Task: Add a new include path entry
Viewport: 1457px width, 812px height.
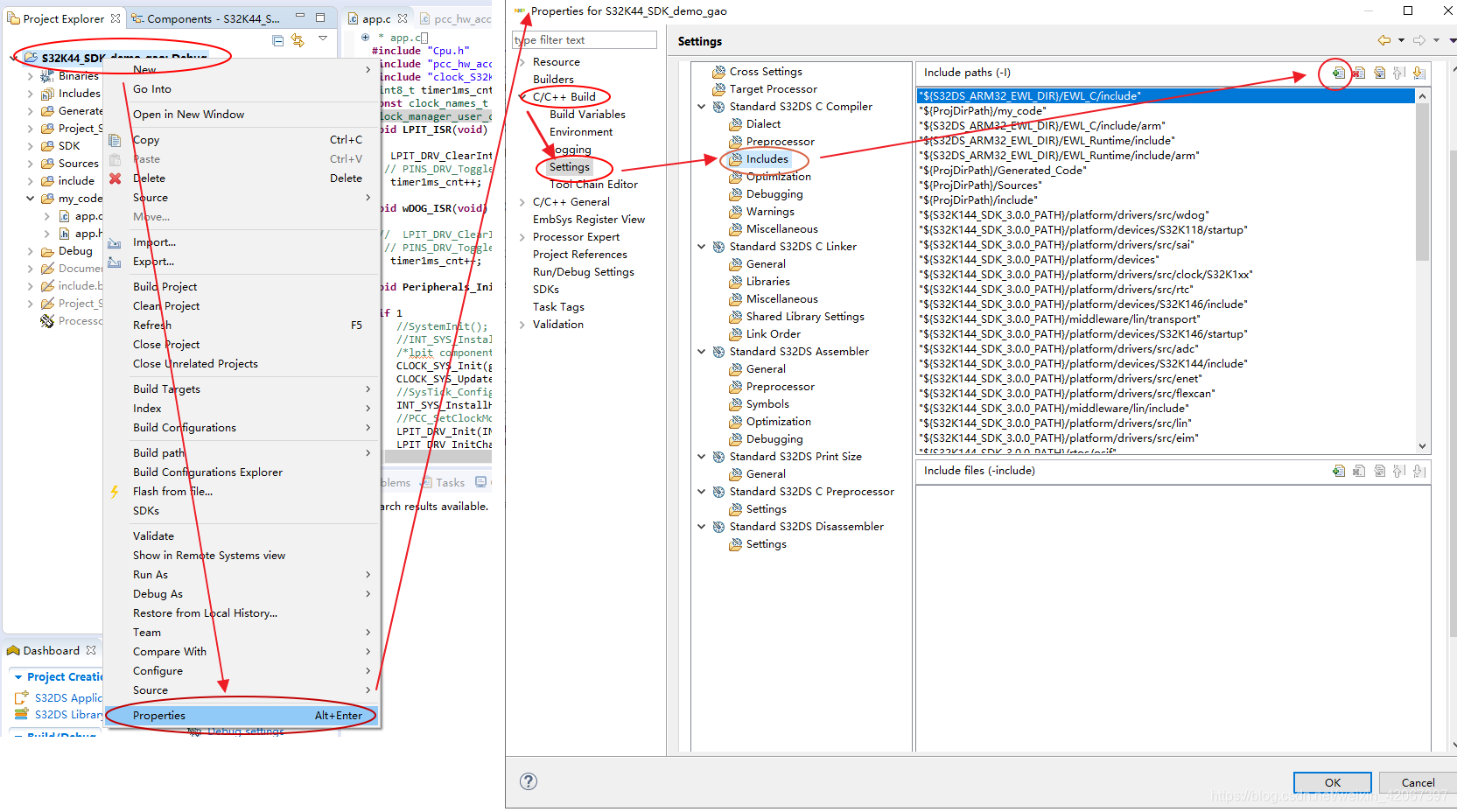Action: pyautogui.click(x=1338, y=73)
